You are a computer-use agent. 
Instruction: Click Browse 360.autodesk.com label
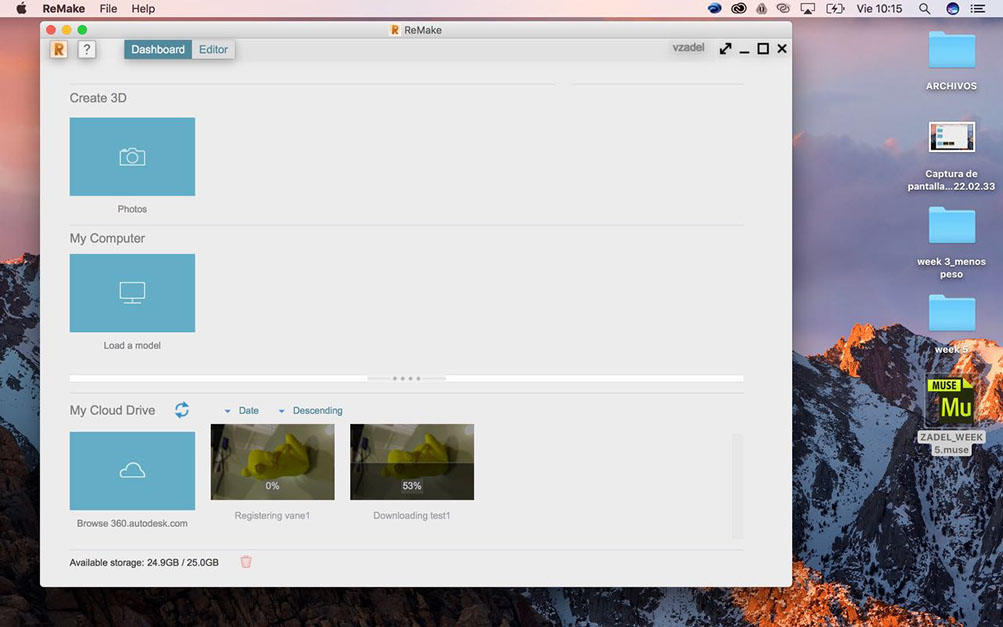click(132, 523)
